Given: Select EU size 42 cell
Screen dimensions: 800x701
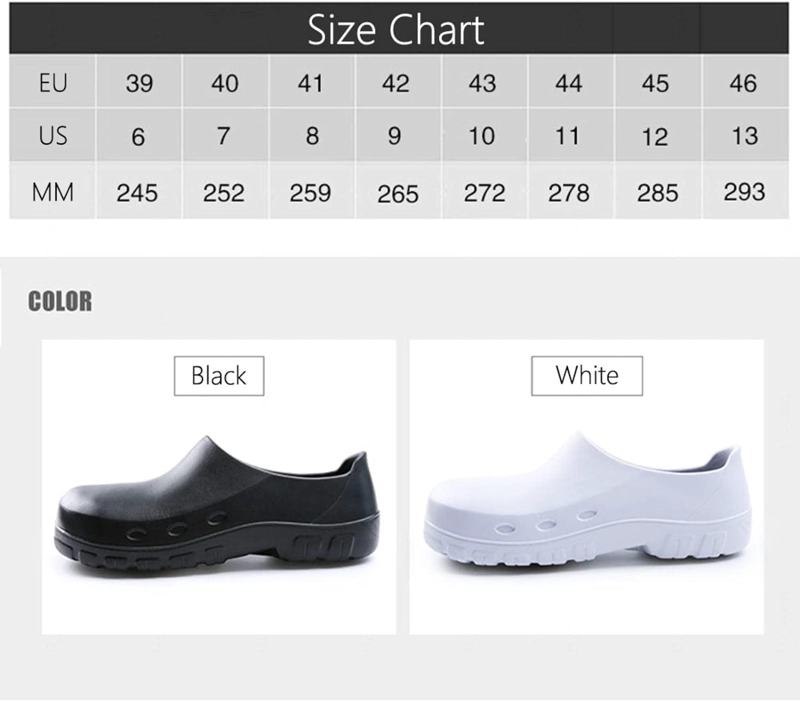Looking at the screenshot, I should tap(398, 82).
